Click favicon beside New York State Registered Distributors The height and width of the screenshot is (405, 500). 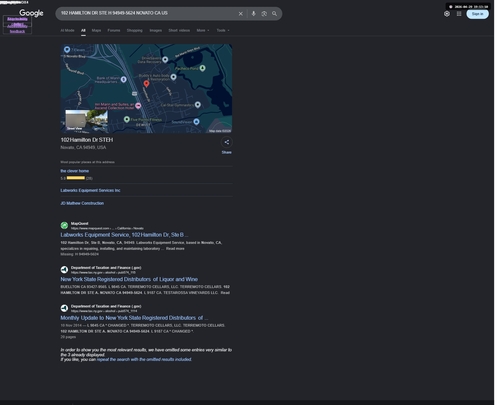tap(64, 270)
